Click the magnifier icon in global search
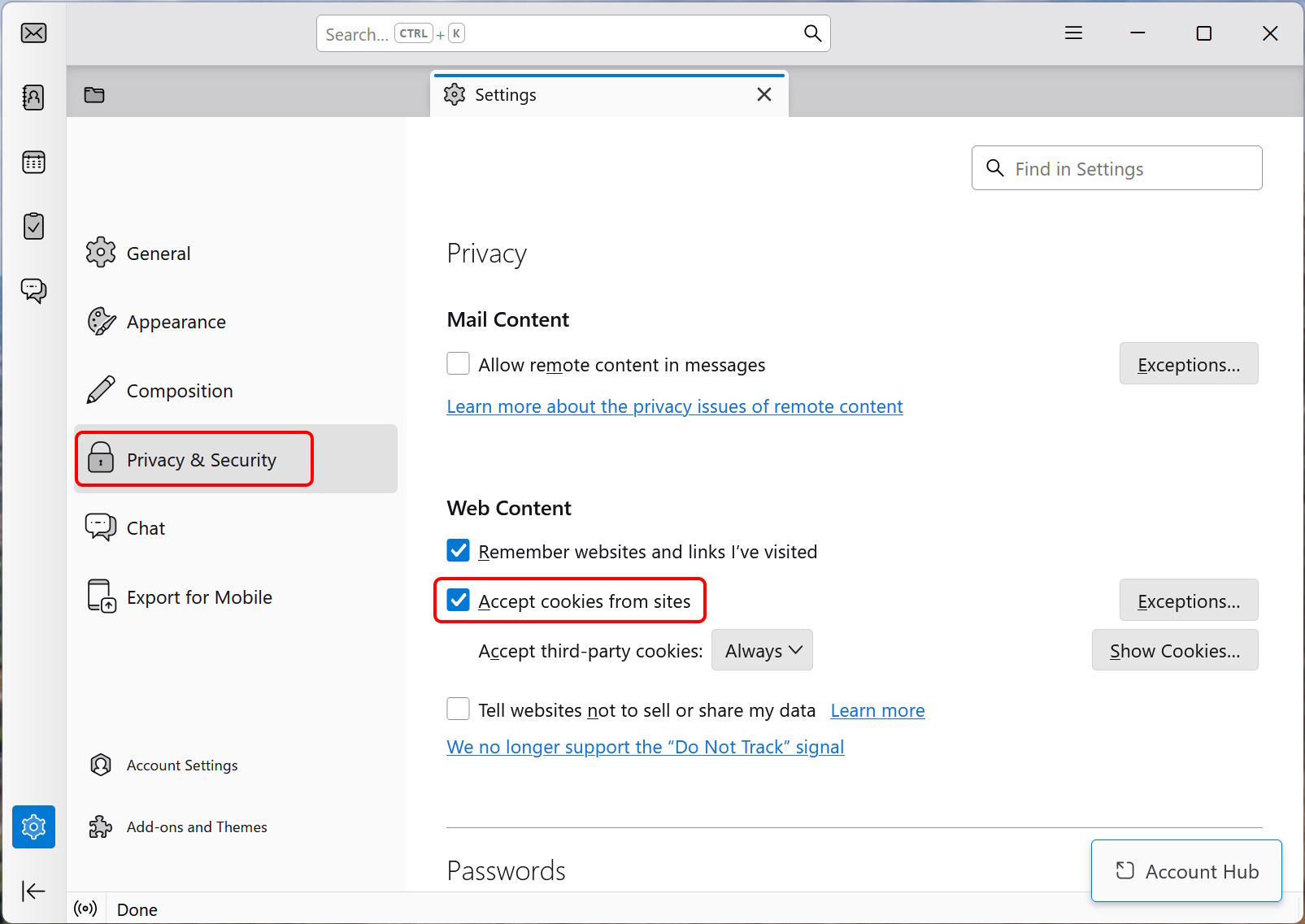Viewport: 1305px width, 924px height. pos(812,33)
